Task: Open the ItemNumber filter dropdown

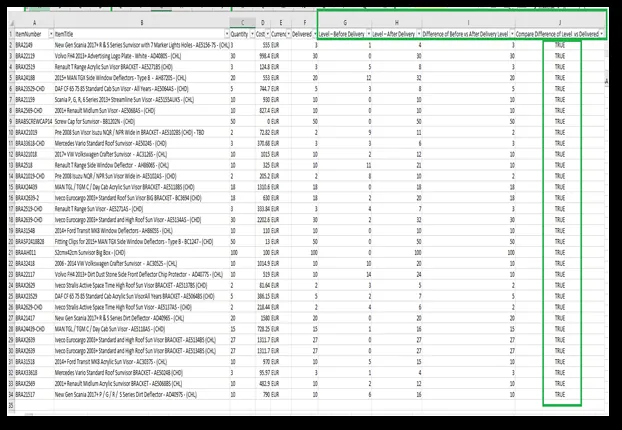Action: [x=51, y=34]
